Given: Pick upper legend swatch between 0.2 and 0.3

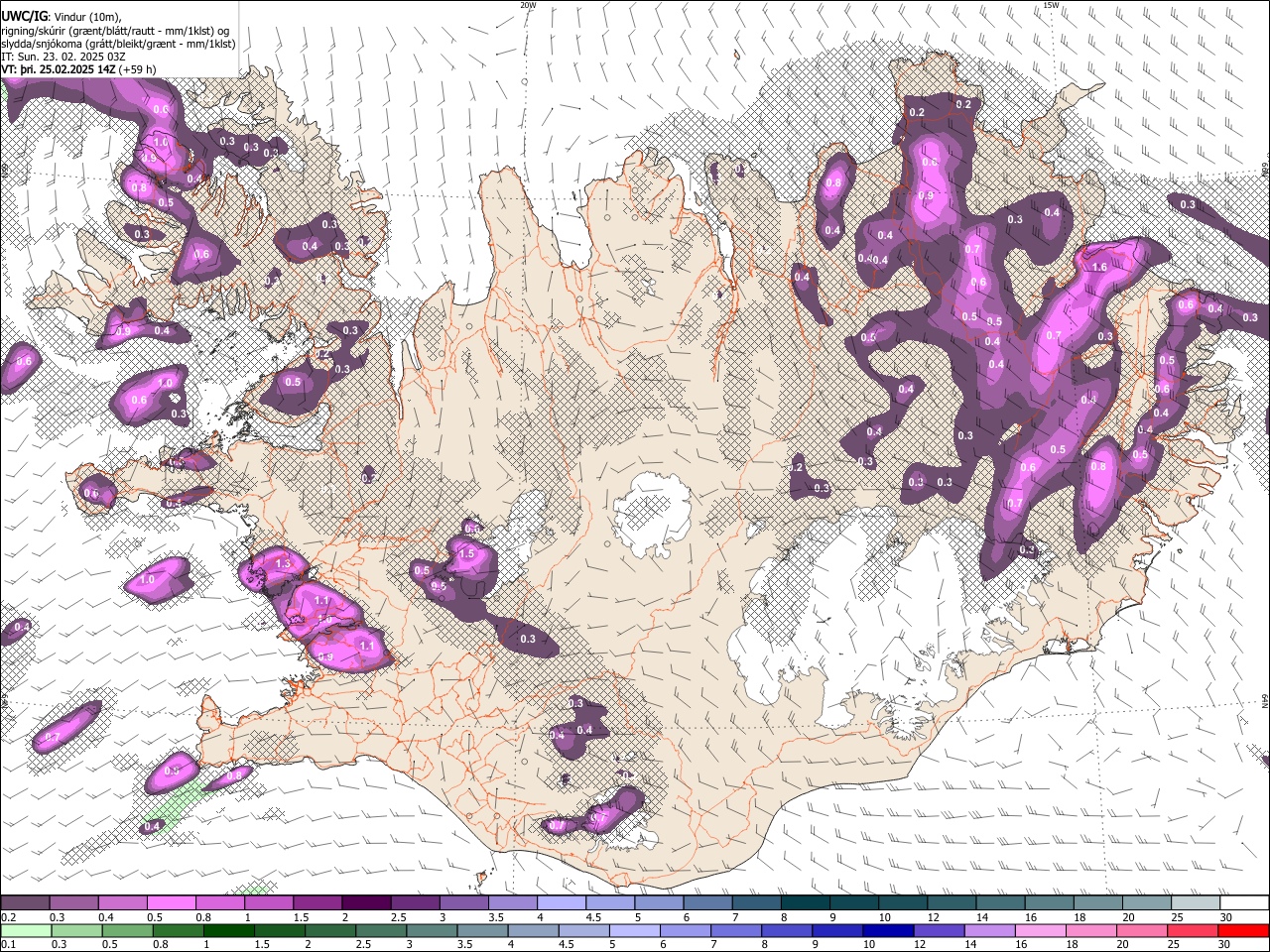Looking at the screenshot, I should pyautogui.click(x=25, y=903).
